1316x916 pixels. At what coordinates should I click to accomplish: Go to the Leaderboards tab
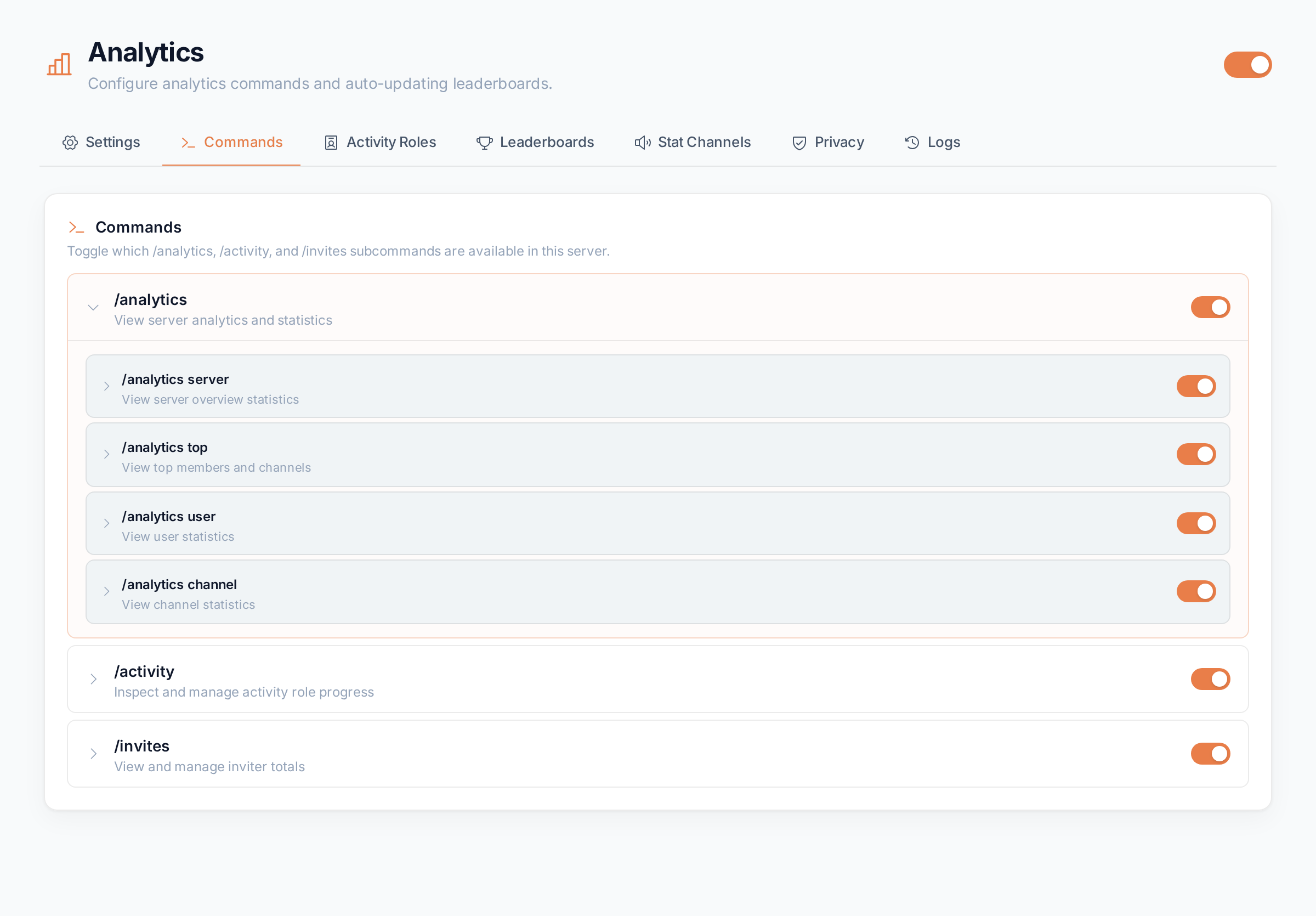pos(535,143)
